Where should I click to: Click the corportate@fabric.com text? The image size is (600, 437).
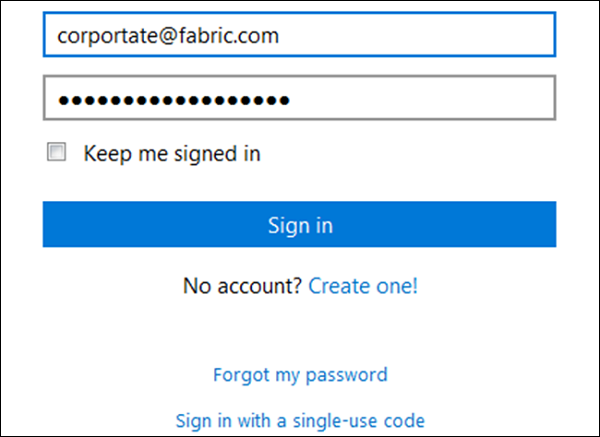point(168,36)
